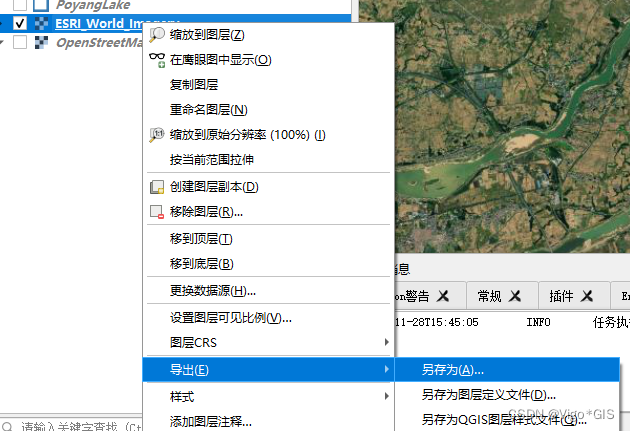Image resolution: width=630 pixels, height=431 pixels.
Task: Click the zoom to layer magnifier icon
Action: point(157,35)
